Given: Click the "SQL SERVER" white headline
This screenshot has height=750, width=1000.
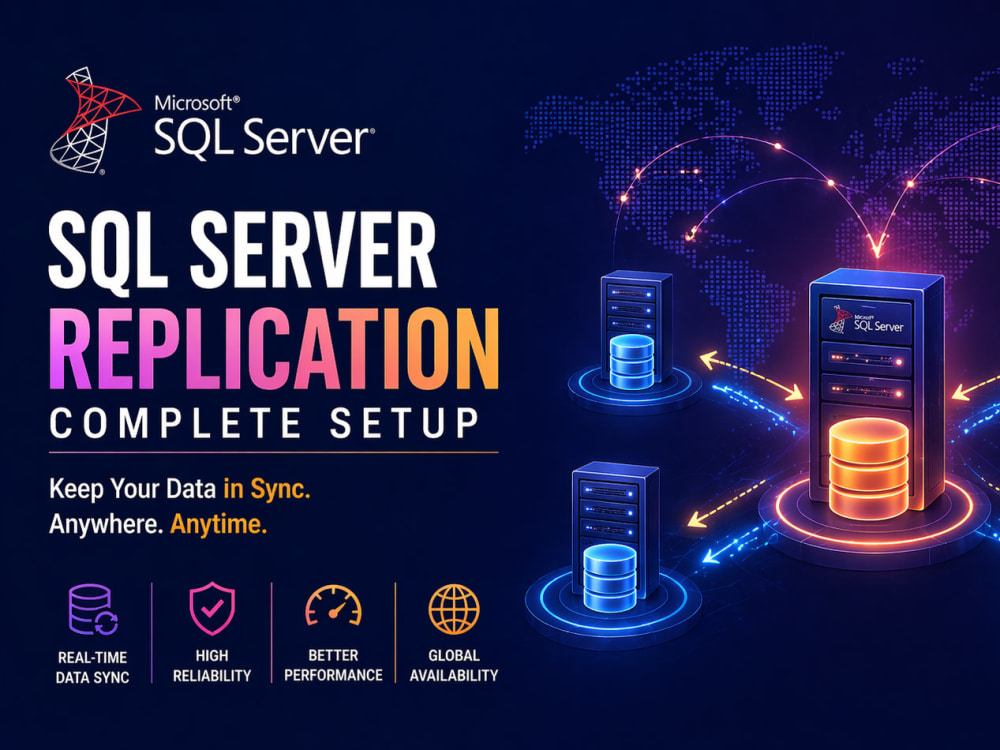Looking at the screenshot, I should pyautogui.click(x=242, y=253).
